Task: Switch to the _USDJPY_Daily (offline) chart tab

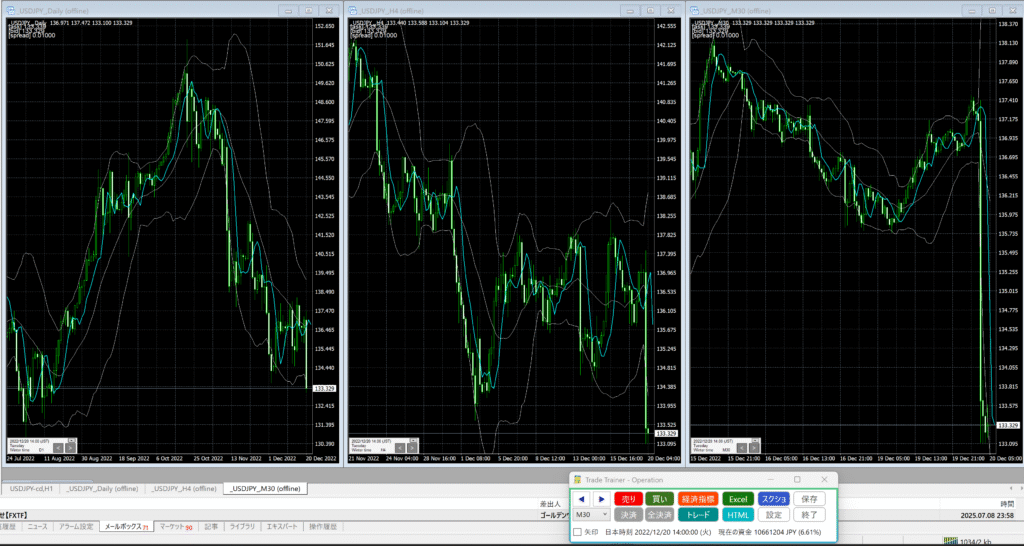Action: tap(102, 489)
